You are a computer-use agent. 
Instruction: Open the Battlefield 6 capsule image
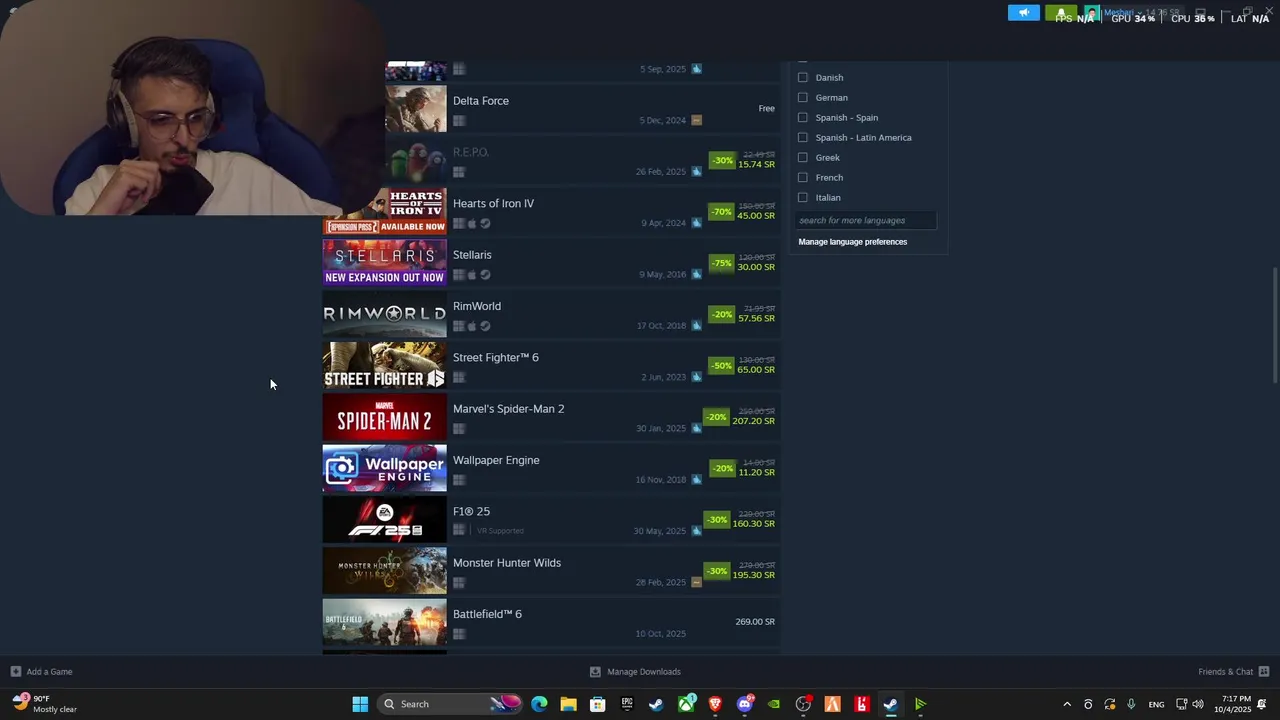(x=385, y=622)
